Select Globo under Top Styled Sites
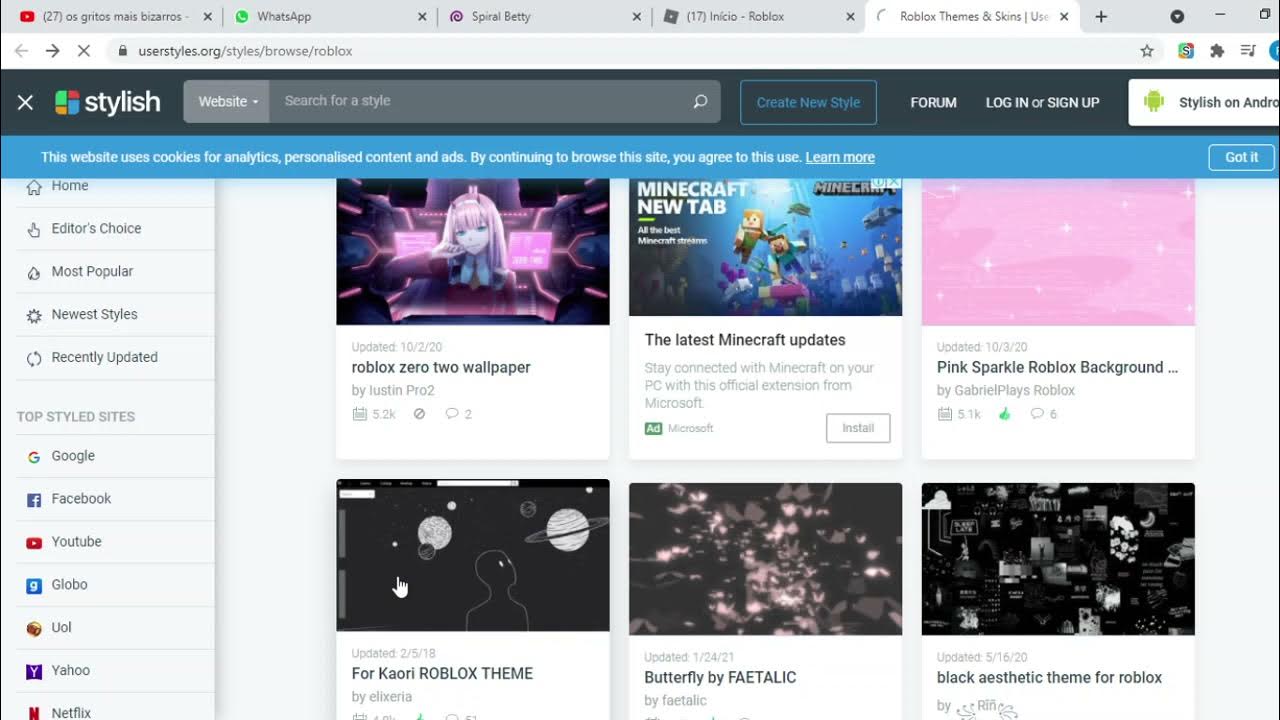 coord(70,585)
